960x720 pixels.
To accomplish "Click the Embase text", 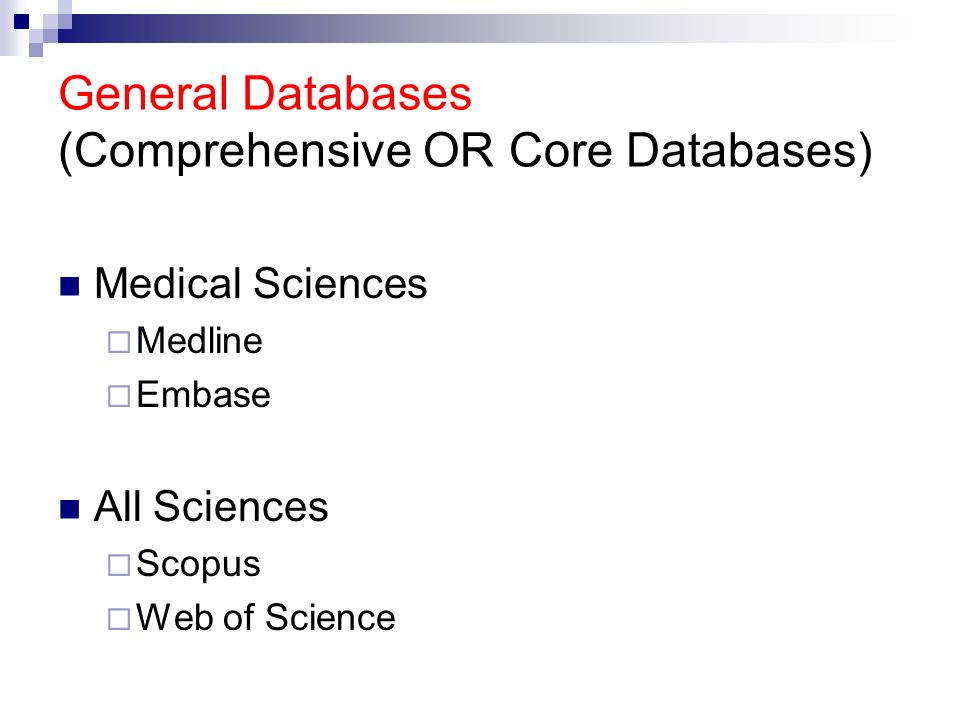I will (x=203, y=394).
